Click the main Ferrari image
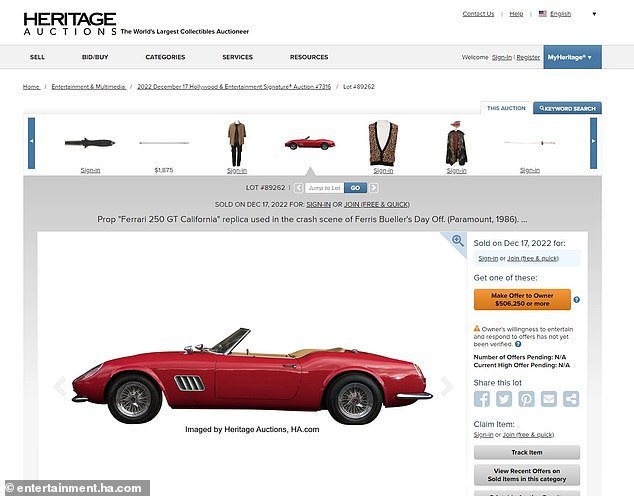This screenshot has width=634, height=496. pos(252,375)
